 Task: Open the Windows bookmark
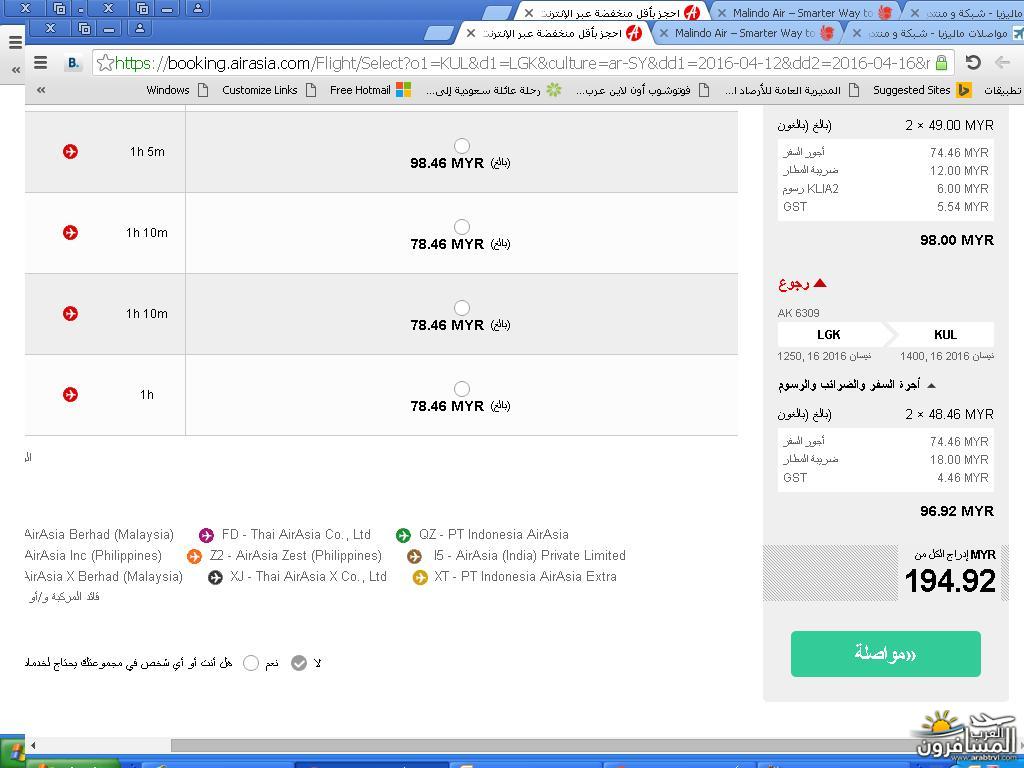coord(176,90)
